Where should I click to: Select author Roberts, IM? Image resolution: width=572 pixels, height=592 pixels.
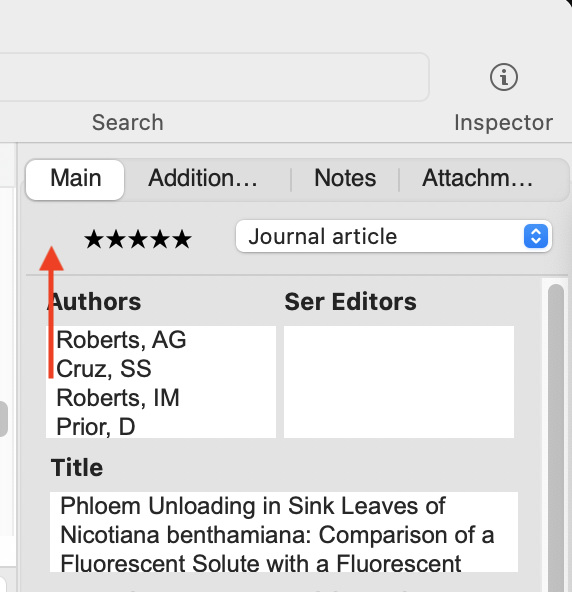coord(118,398)
